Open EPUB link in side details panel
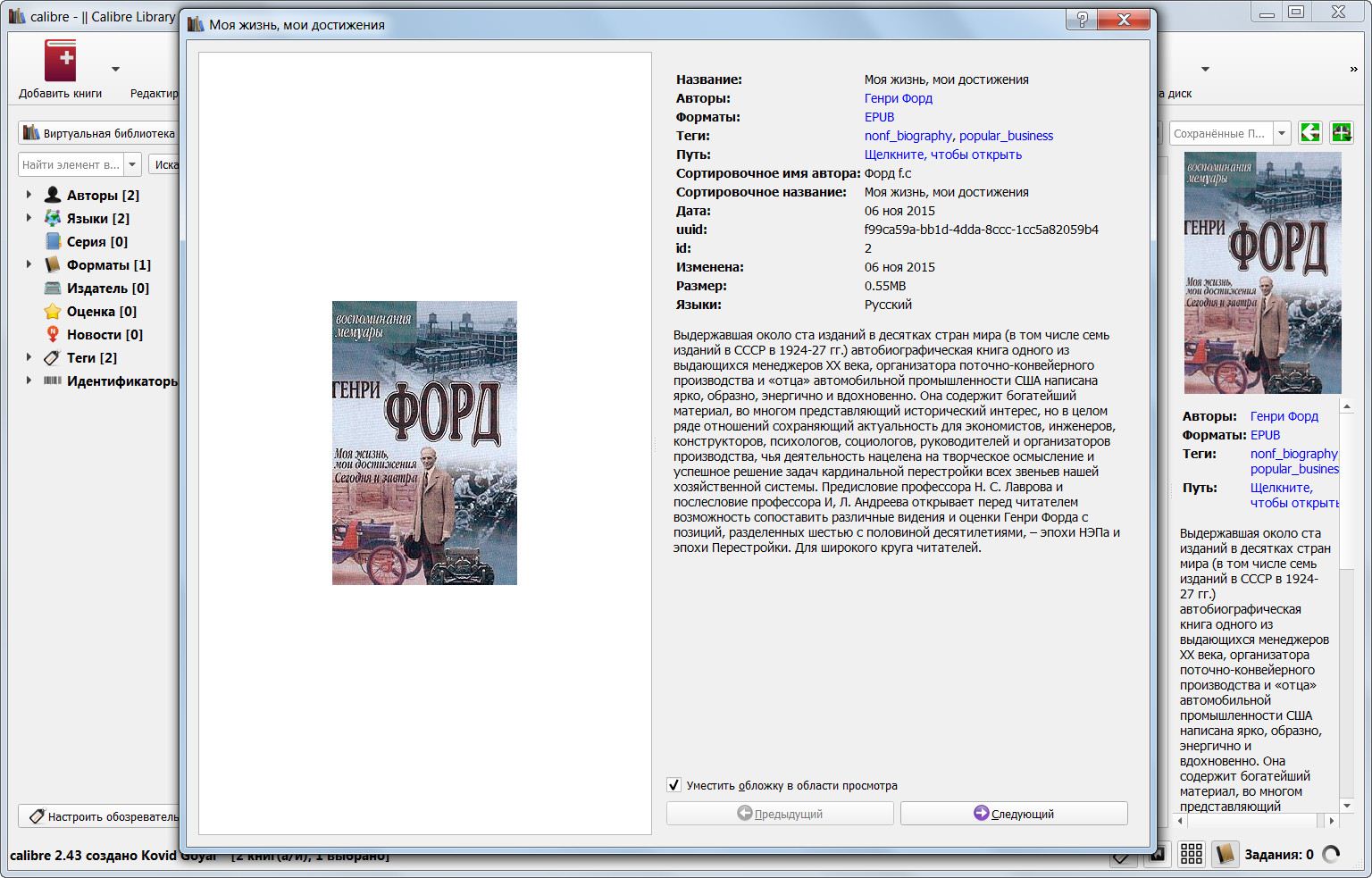Image resolution: width=1372 pixels, height=878 pixels. [1265, 435]
